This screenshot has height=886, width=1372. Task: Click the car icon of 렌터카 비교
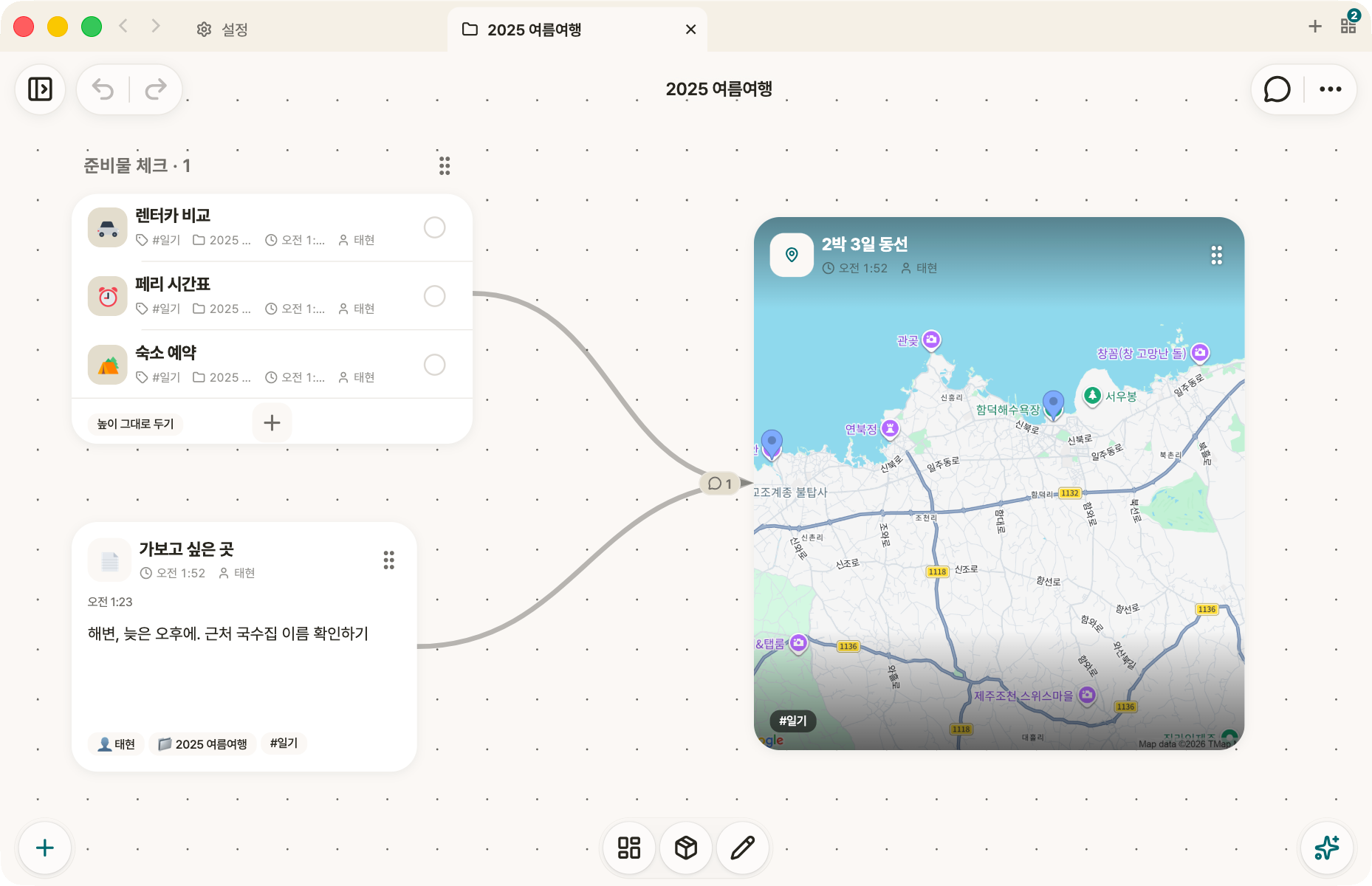tap(108, 227)
